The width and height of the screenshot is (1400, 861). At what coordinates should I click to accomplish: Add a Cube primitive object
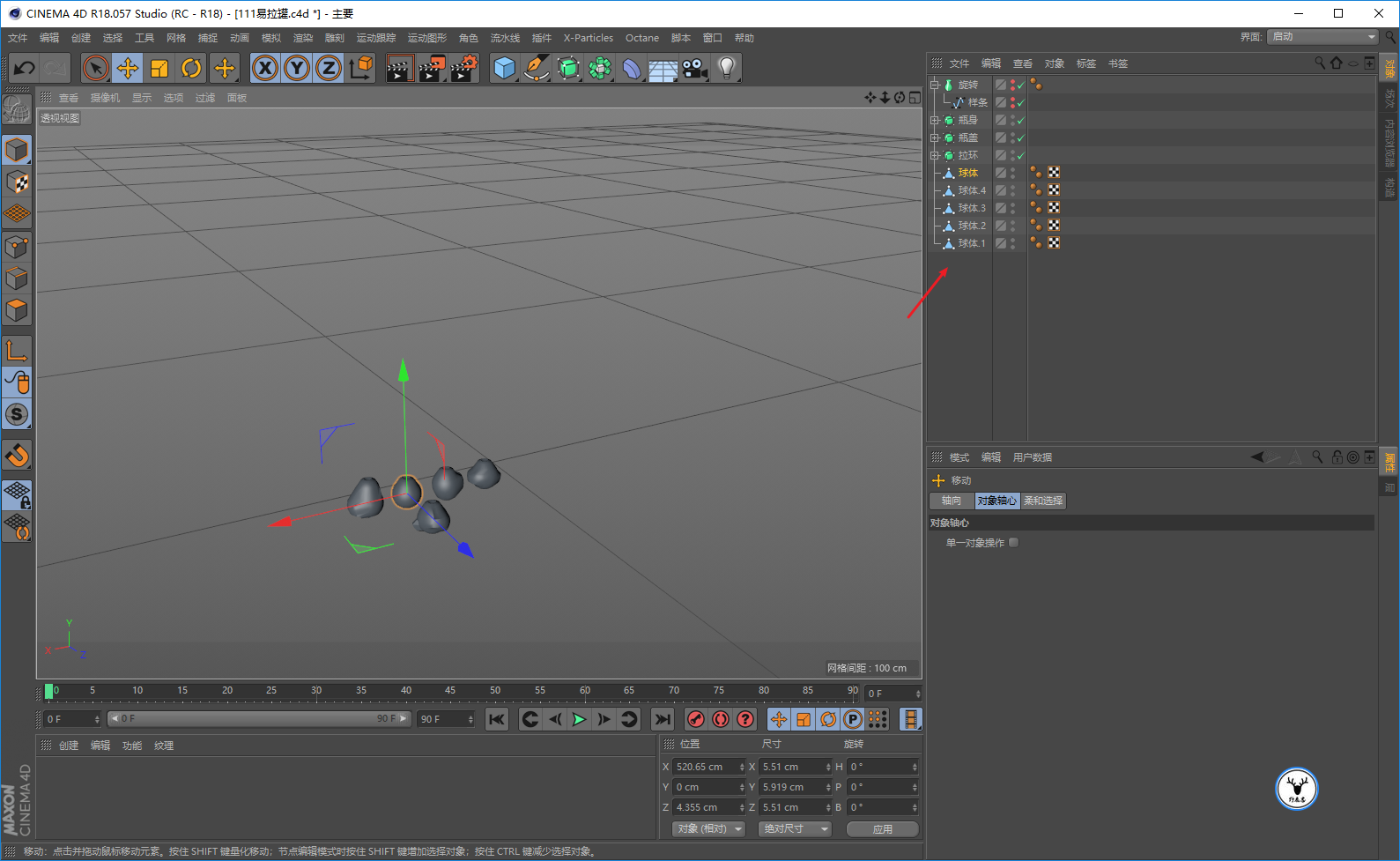tap(504, 68)
